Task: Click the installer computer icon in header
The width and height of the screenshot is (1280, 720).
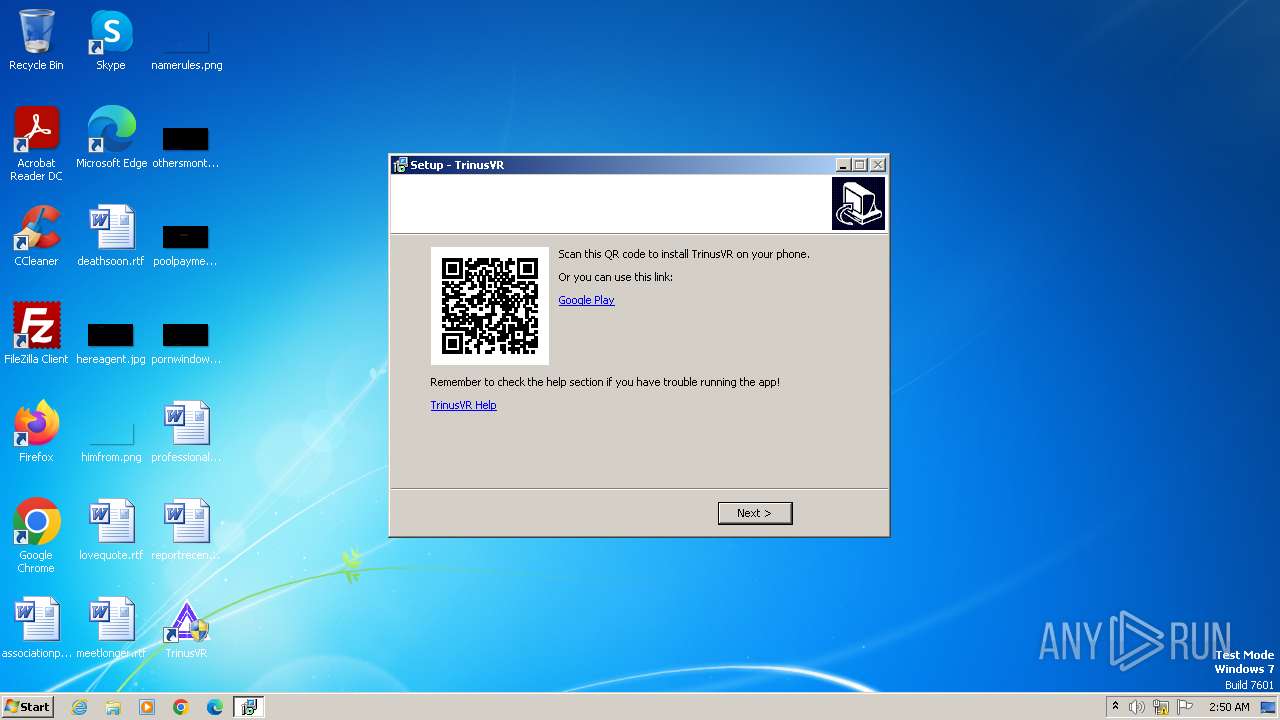Action: click(858, 204)
